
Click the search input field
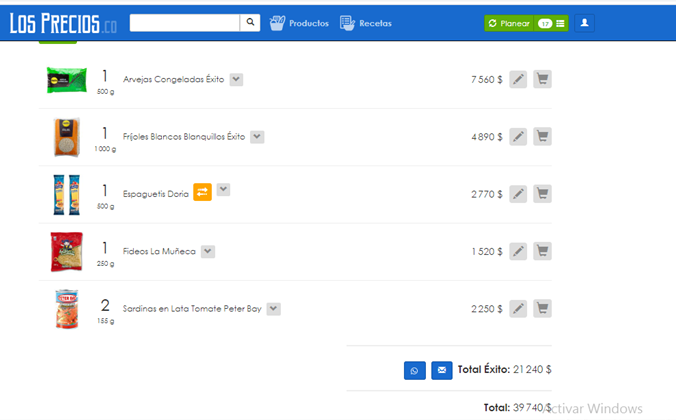coord(185,23)
